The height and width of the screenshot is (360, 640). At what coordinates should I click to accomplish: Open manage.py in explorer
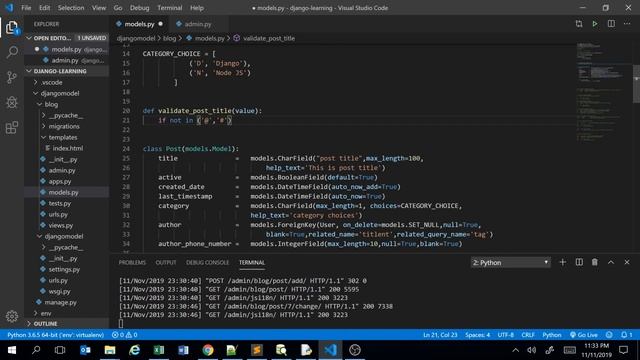[x=60, y=302]
